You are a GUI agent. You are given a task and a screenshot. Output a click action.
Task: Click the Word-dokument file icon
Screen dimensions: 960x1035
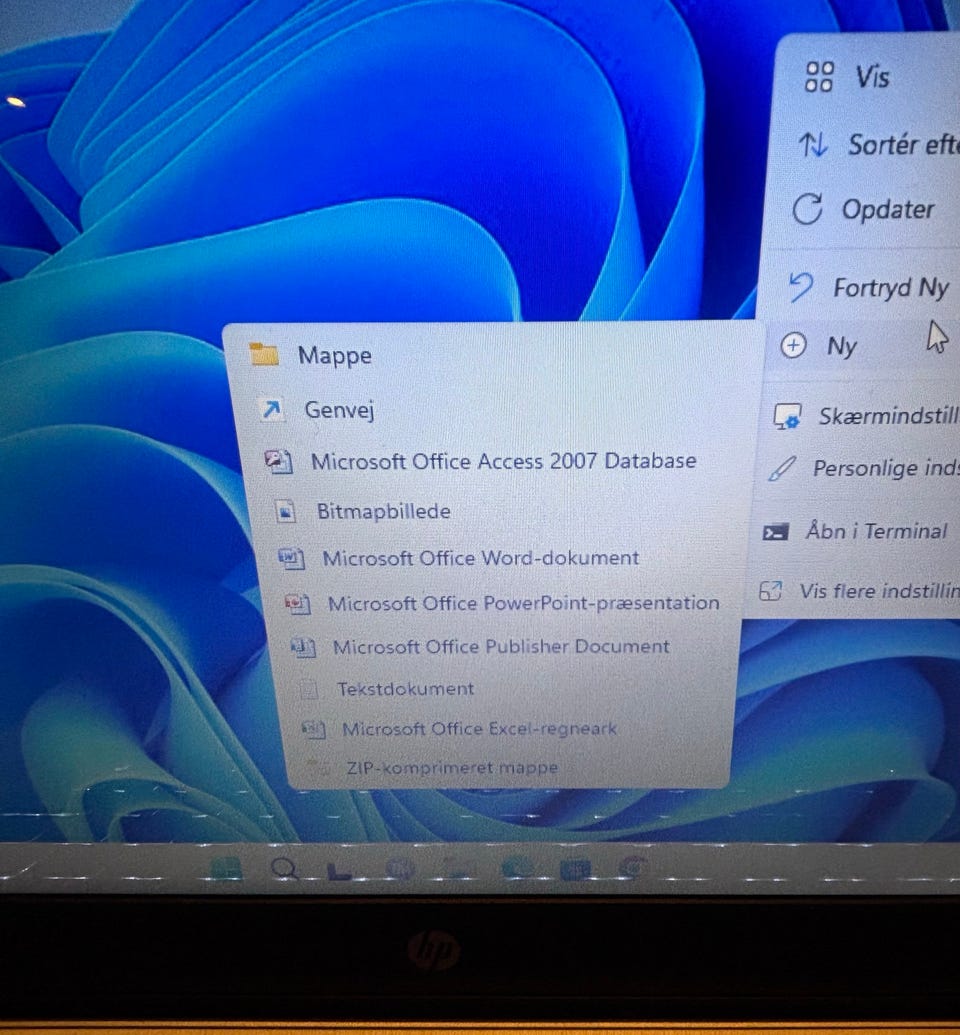point(291,558)
